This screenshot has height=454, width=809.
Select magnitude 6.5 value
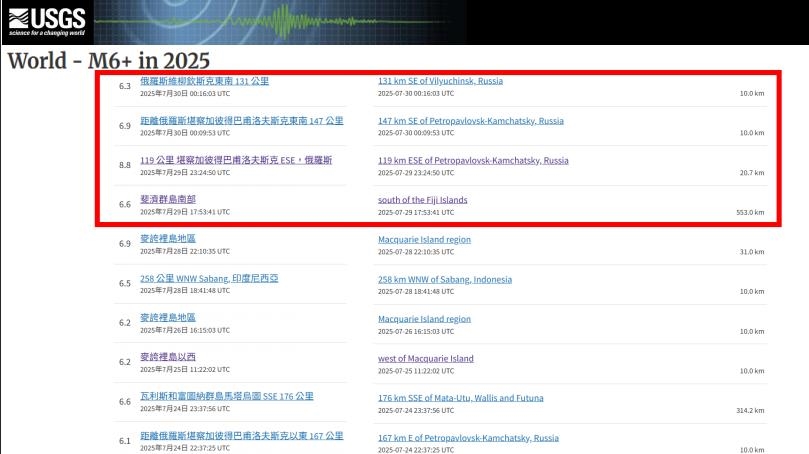(x=125, y=283)
